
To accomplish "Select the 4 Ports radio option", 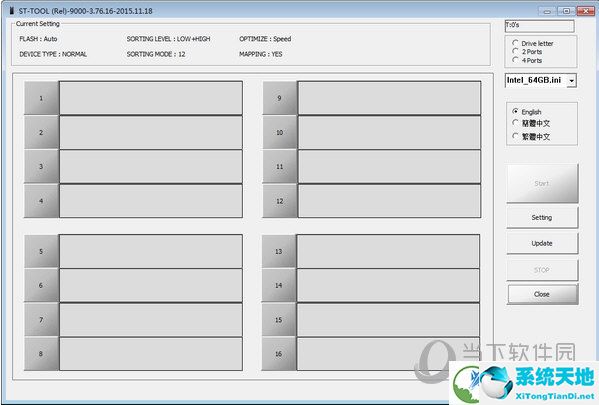I will (x=527, y=60).
